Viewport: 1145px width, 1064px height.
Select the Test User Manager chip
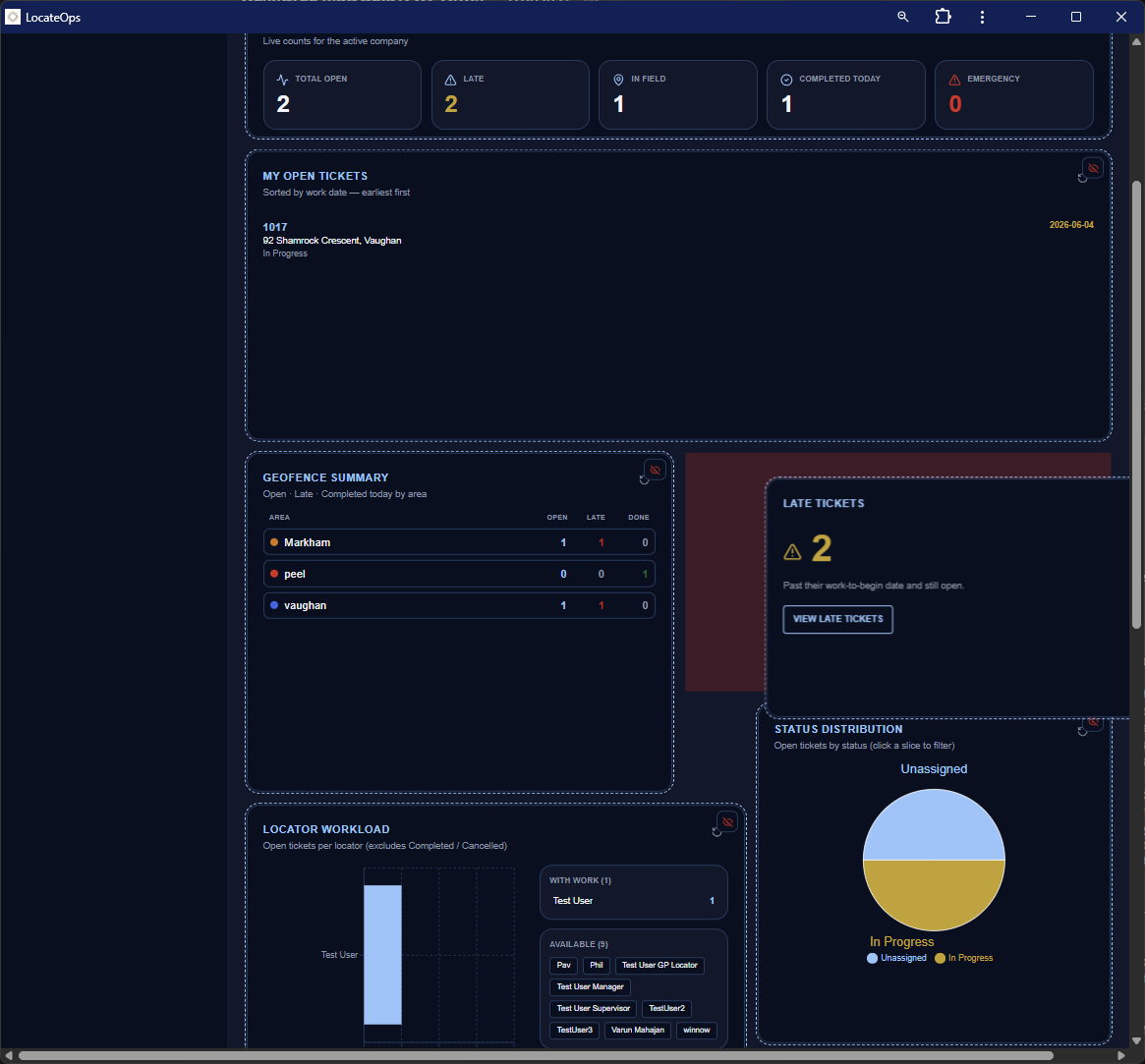pyautogui.click(x=590, y=986)
